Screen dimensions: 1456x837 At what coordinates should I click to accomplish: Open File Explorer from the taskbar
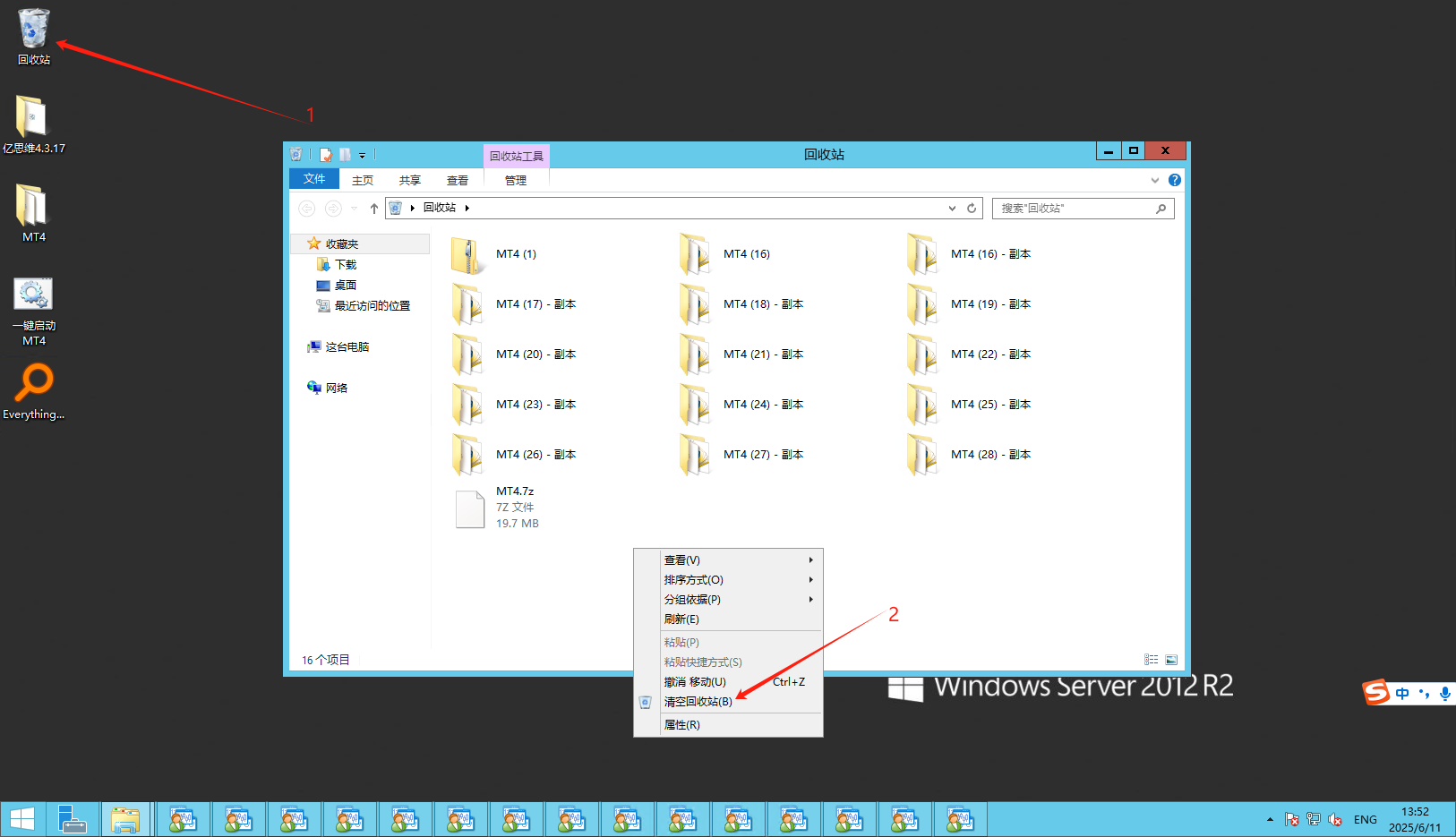pos(125,819)
